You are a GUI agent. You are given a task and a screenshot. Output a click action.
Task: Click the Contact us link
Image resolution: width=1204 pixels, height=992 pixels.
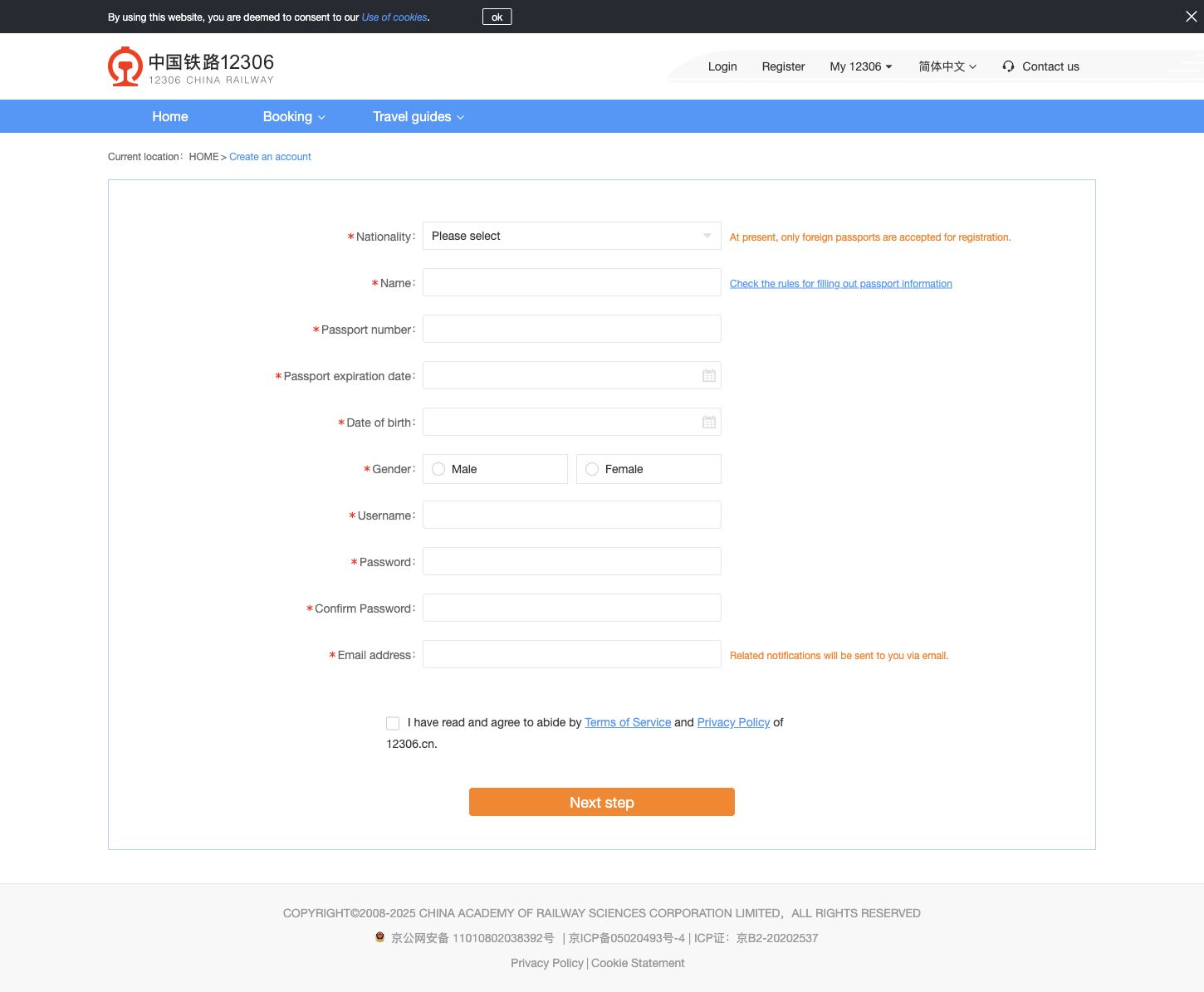point(1050,66)
